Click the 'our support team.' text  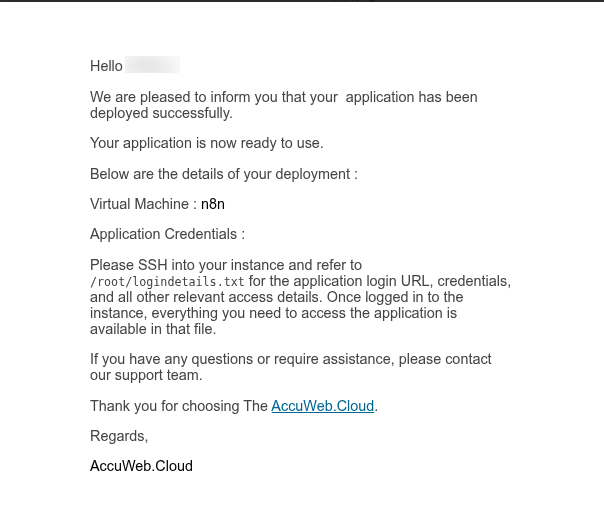point(146,375)
